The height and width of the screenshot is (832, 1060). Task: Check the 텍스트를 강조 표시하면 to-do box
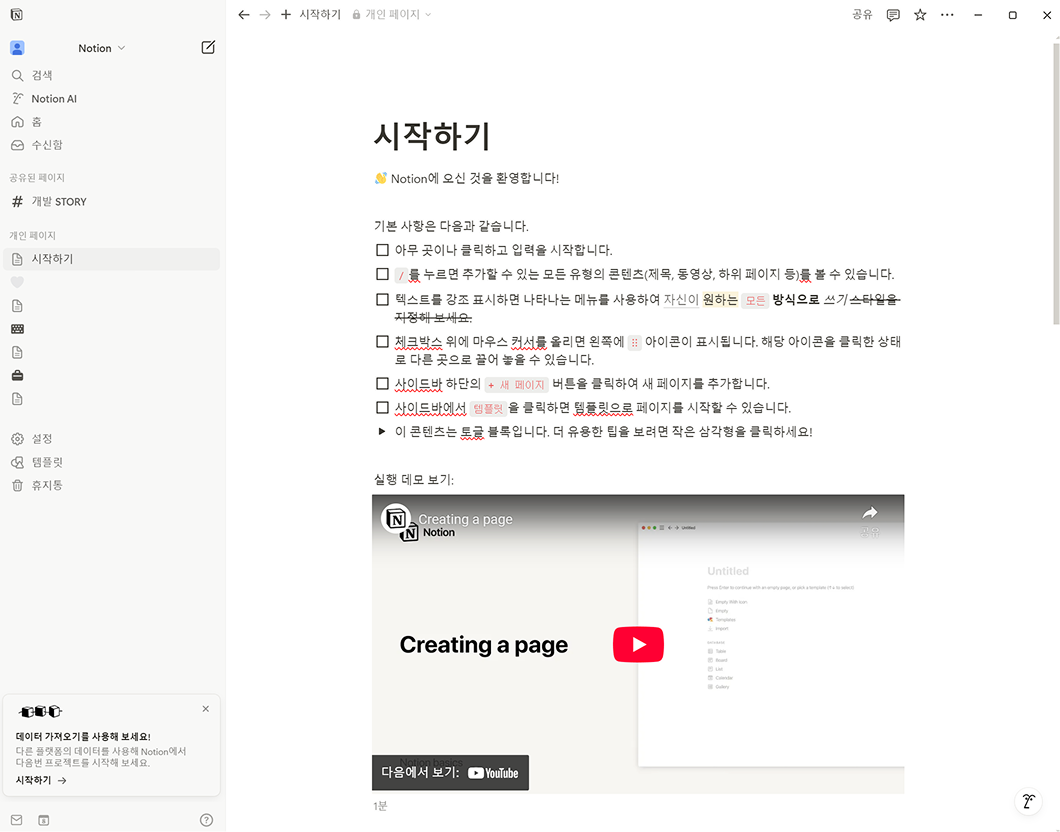click(383, 299)
